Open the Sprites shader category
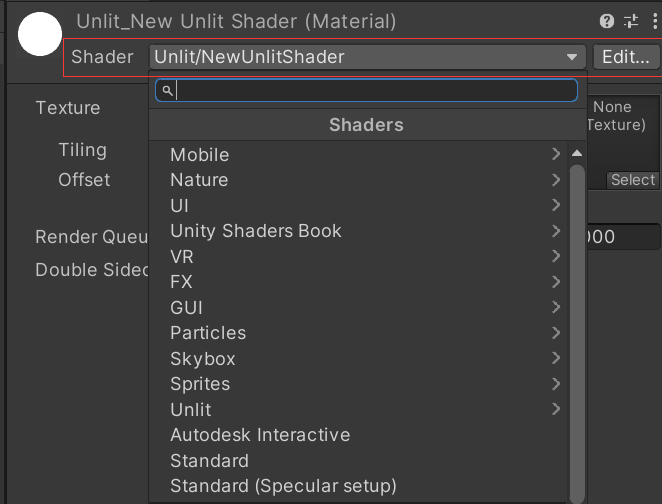The height and width of the screenshot is (504, 662). click(x=359, y=384)
